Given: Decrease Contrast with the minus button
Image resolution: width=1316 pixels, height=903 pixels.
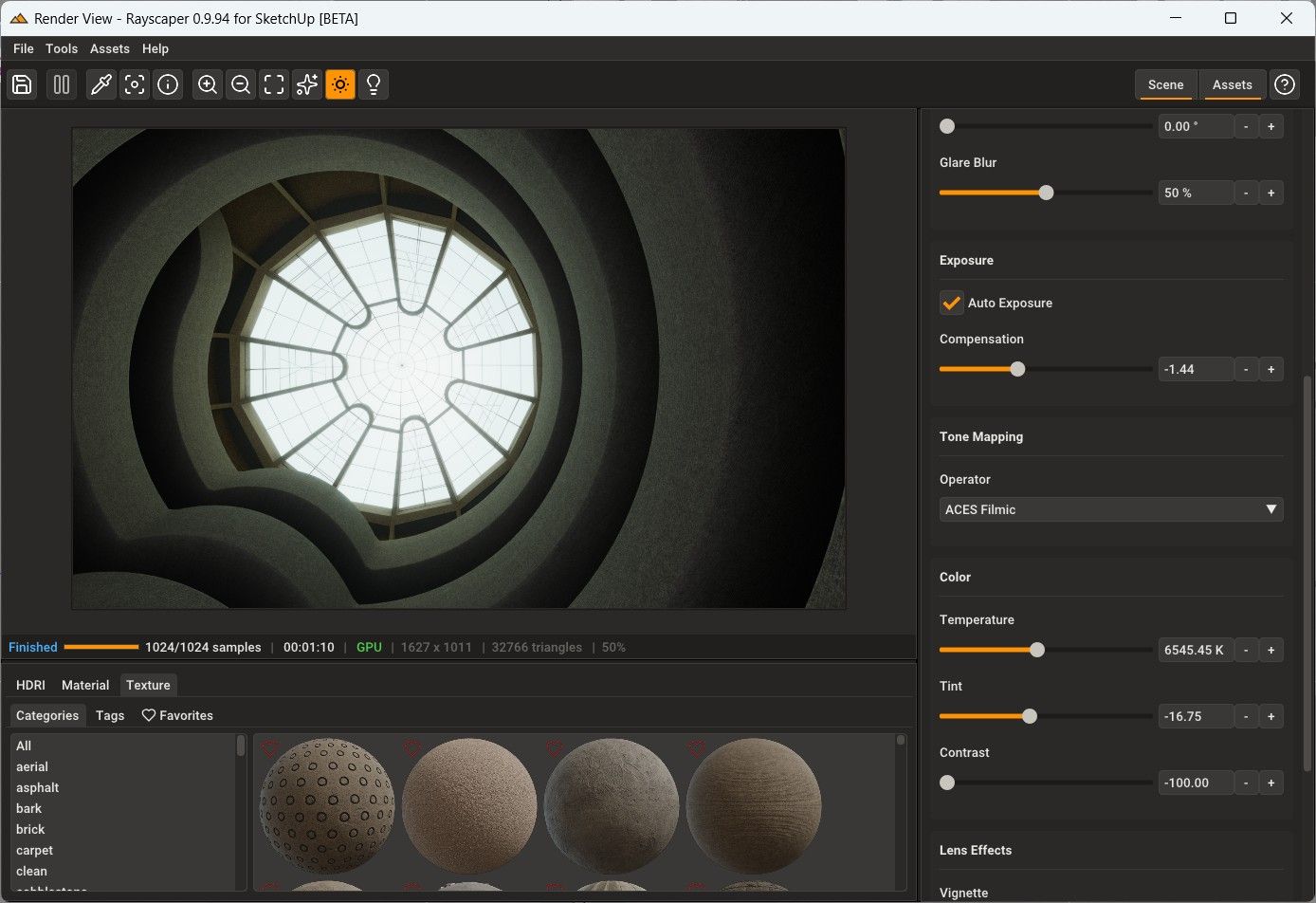Looking at the screenshot, I should coord(1246,783).
